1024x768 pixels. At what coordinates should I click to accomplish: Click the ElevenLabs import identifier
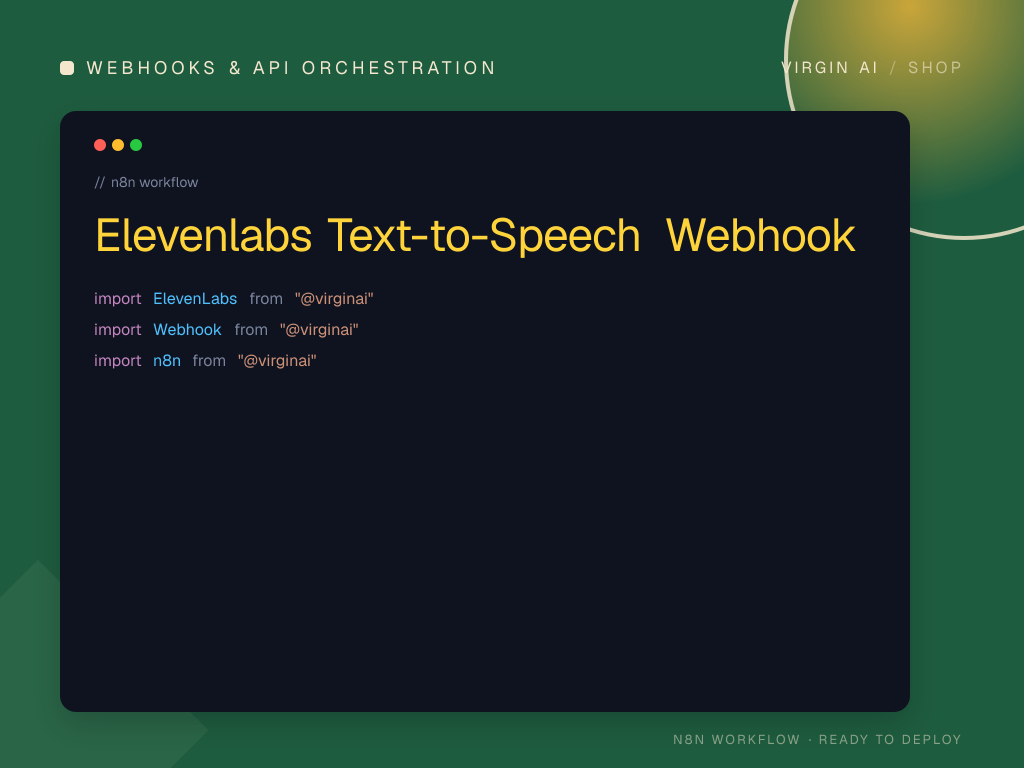[195, 299]
